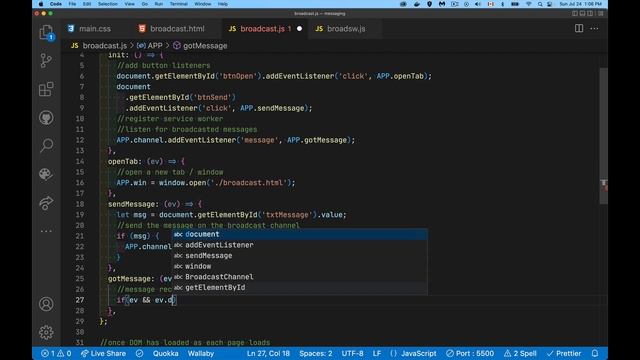Open Source Control view icon

tap(46, 61)
